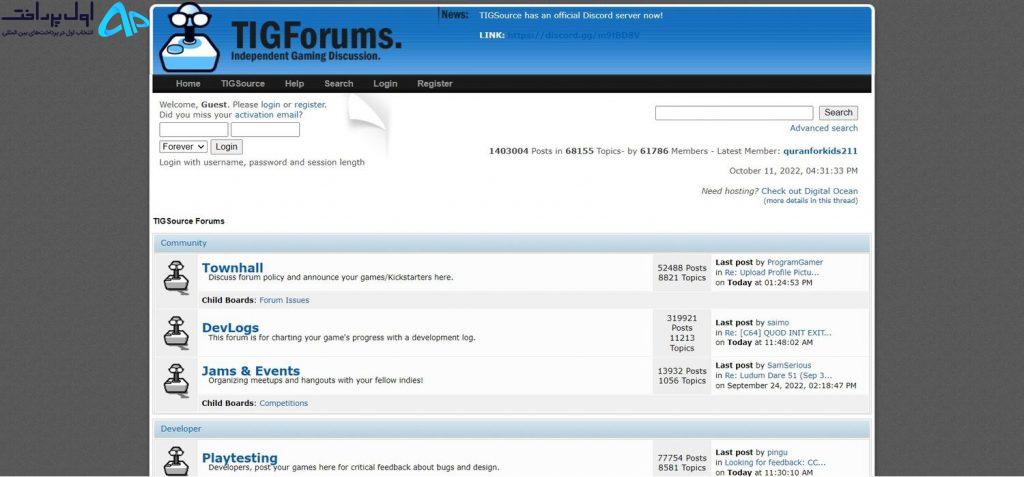The height and width of the screenshot is (477, 1024).
Task: Click the DevLogs board joystick icon
Action: [x=176, y=333]
